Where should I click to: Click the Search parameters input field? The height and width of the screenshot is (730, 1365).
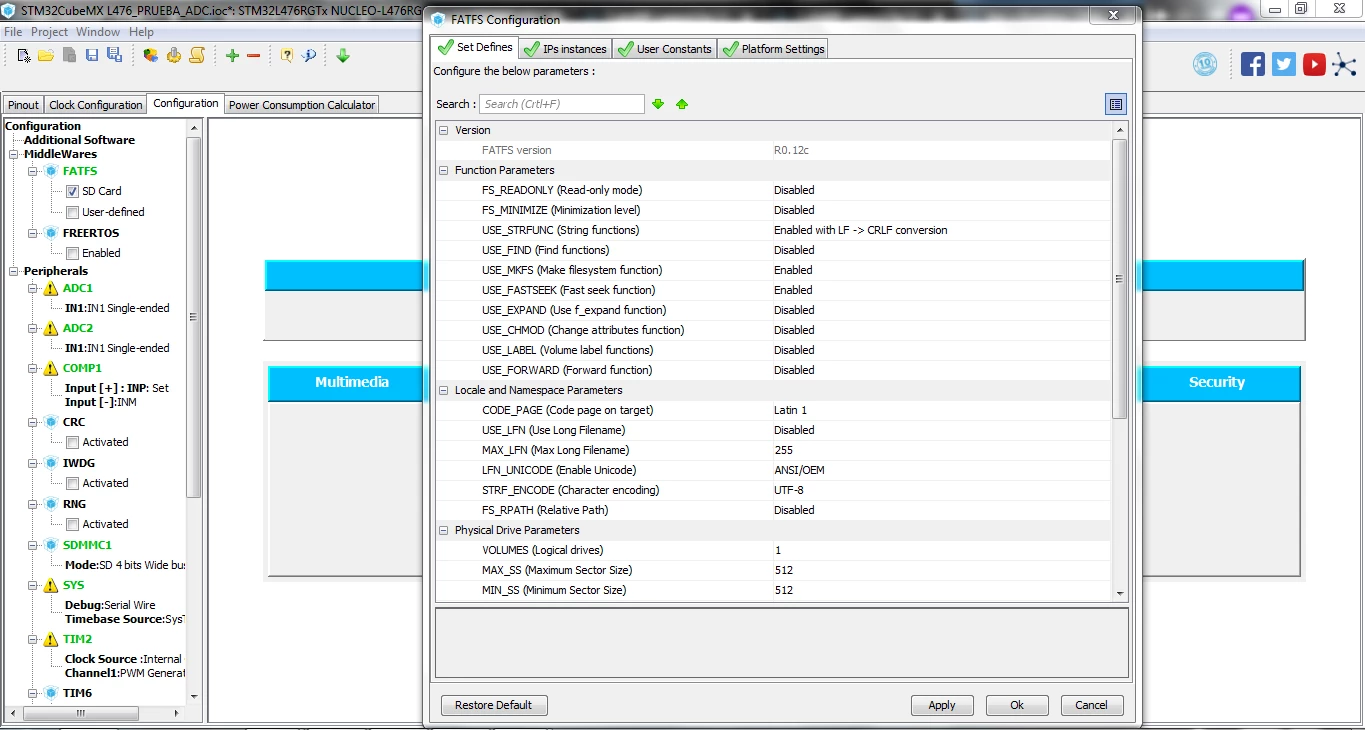(x=562, y=104)
